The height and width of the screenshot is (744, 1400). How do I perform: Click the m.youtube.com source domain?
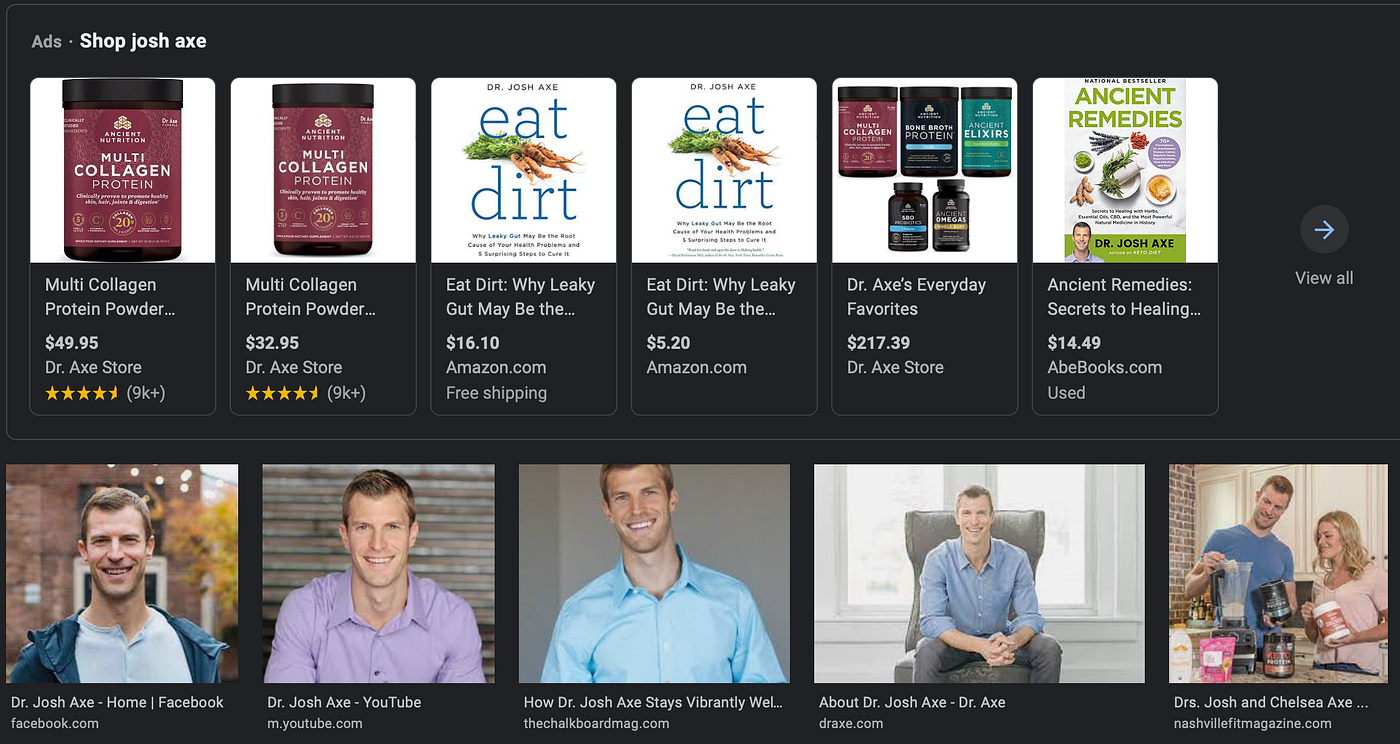[x=315, y=723]
